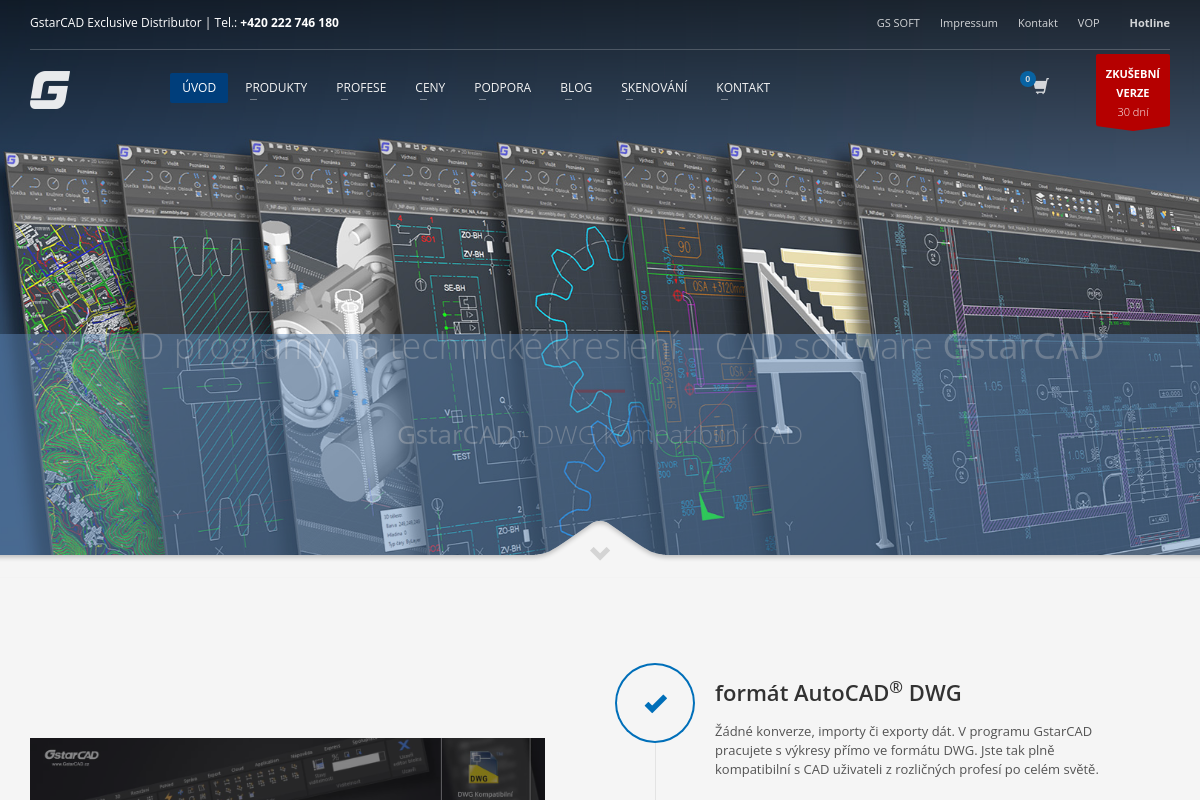The image size is (1200, 800).
Task: Follow the GS SOFT link
Action: pos(898,23)
